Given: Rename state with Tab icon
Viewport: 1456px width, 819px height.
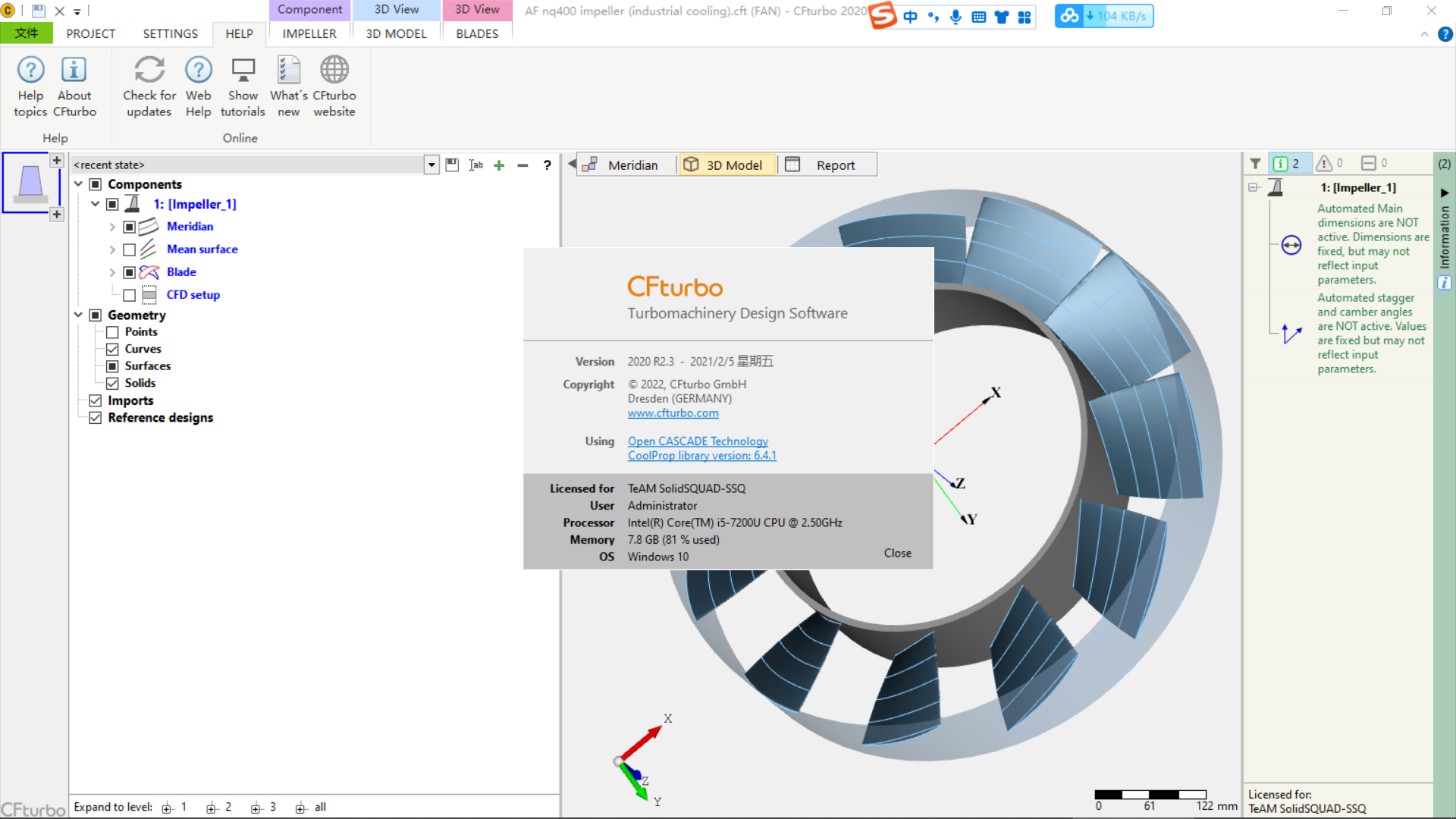Looking at the screenshot, I should [475, 165].
